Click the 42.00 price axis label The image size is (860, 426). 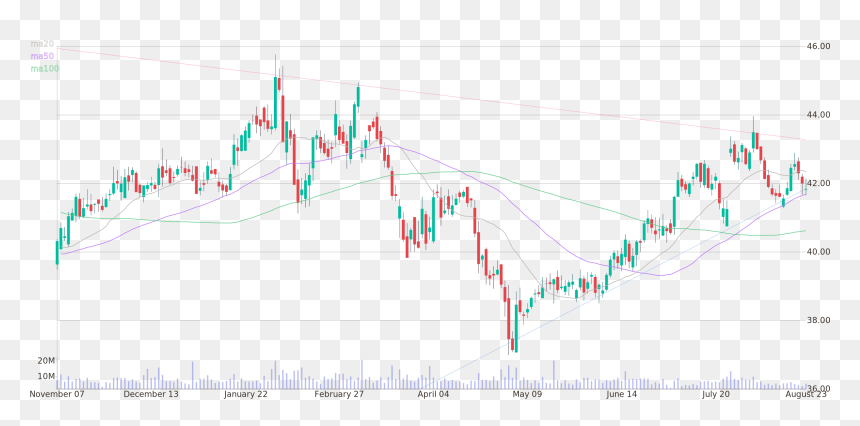[x=819, y=183]
